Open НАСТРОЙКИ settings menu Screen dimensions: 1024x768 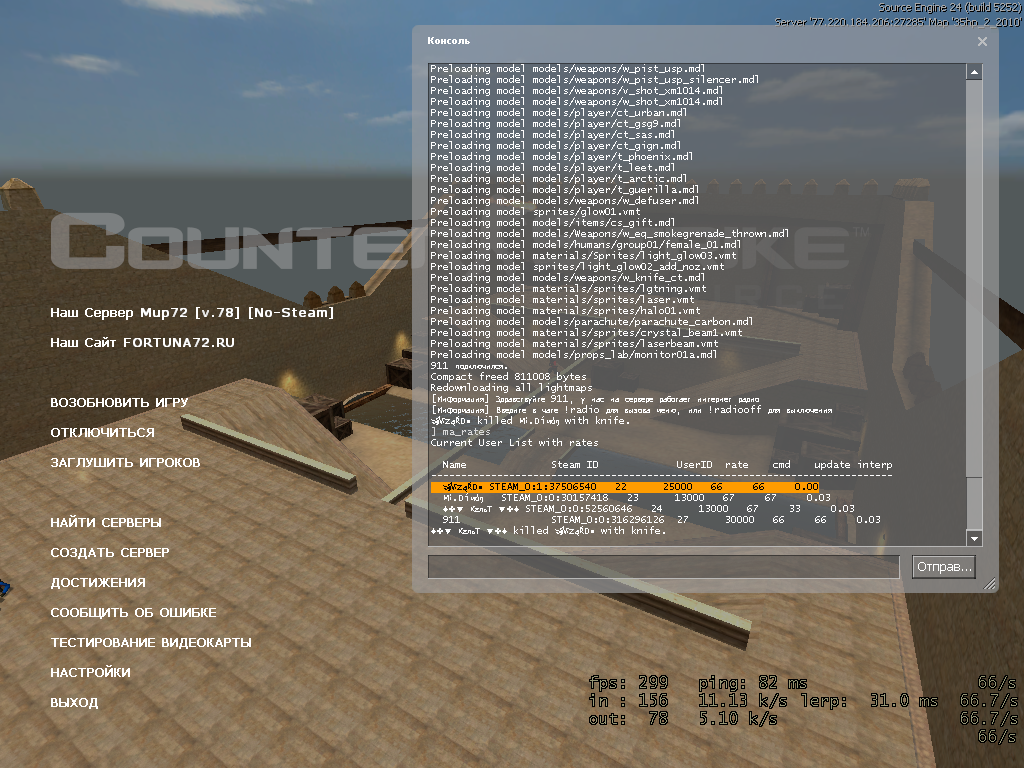coord(90,673)
